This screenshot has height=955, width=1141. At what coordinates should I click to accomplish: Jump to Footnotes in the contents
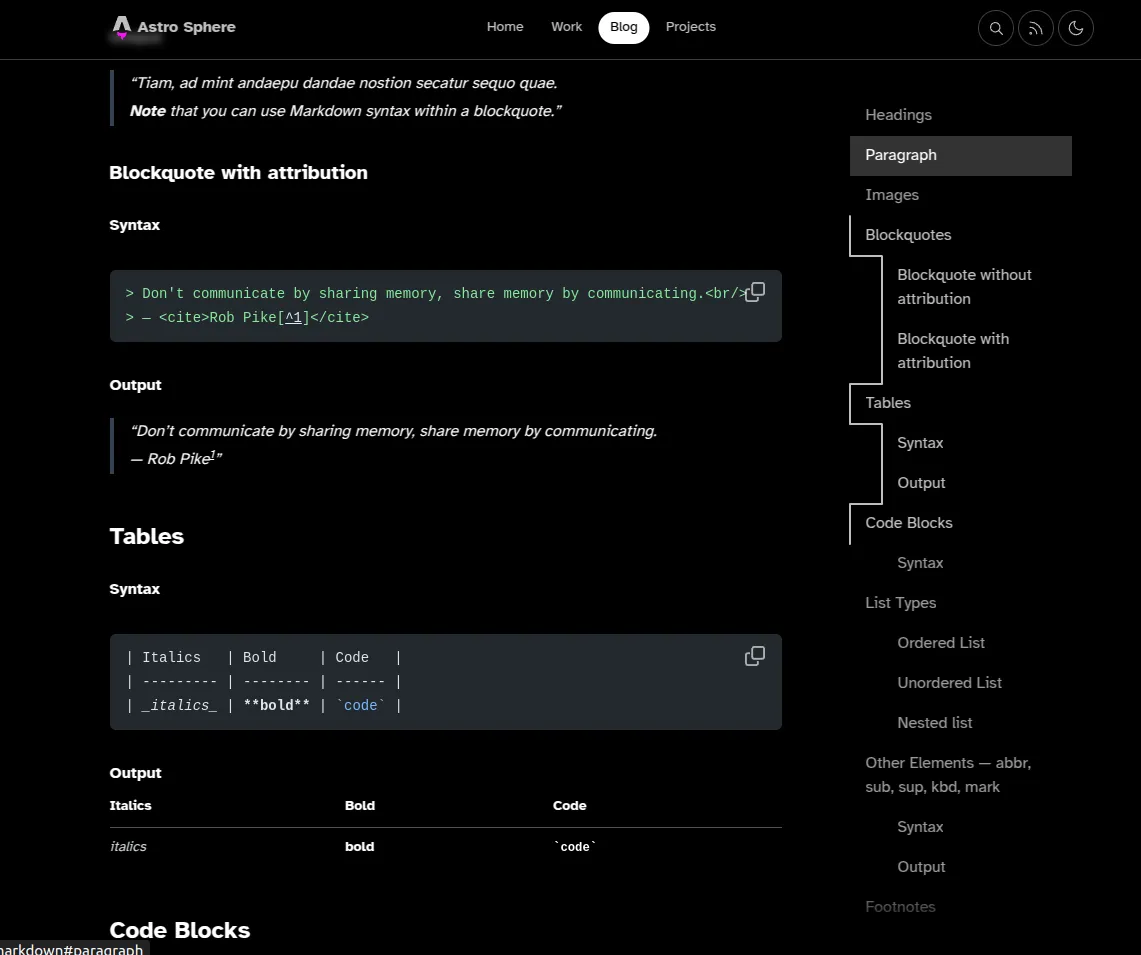coord(900,907)
